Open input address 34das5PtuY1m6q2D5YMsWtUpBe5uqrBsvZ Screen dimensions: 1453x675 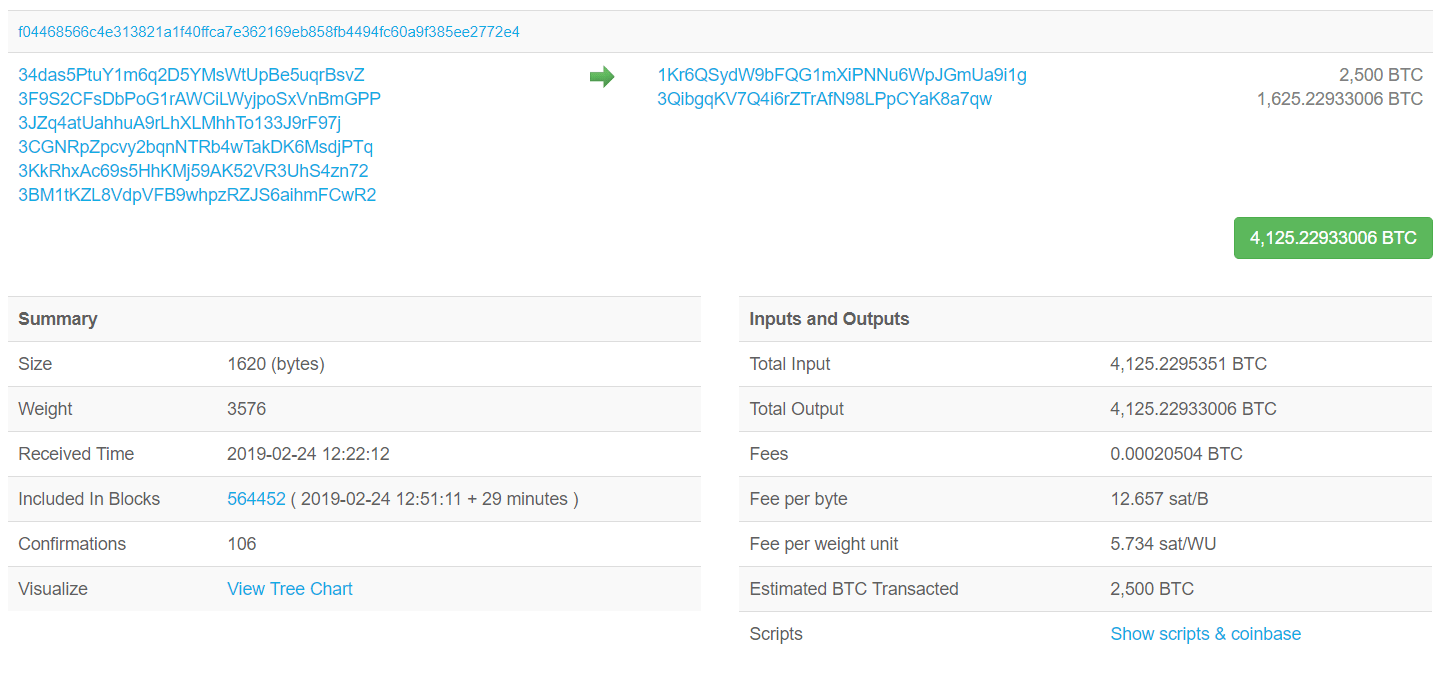[191, 75]
